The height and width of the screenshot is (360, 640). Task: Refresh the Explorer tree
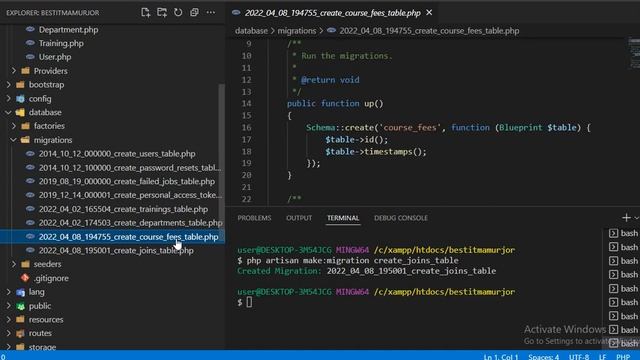pos(178,12)
